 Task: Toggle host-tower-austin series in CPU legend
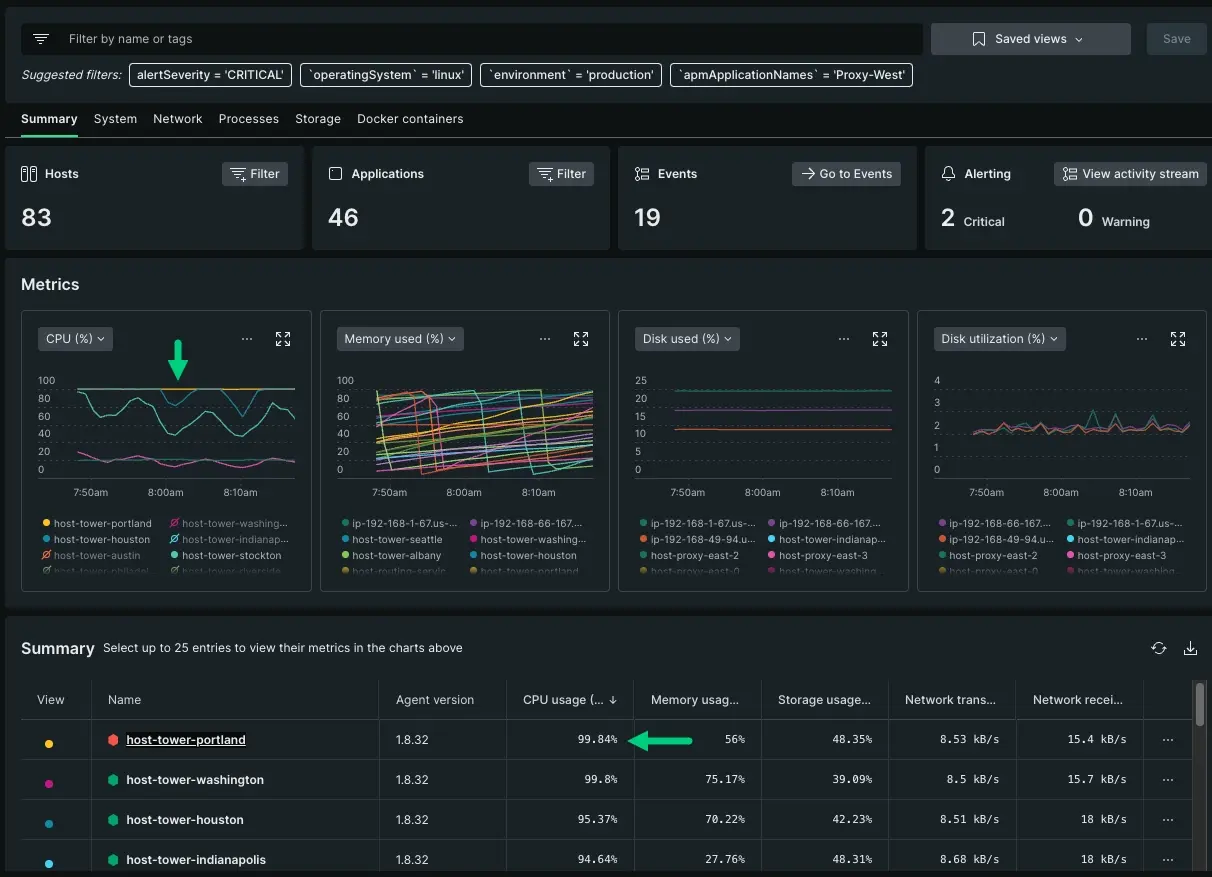[97, 555]
